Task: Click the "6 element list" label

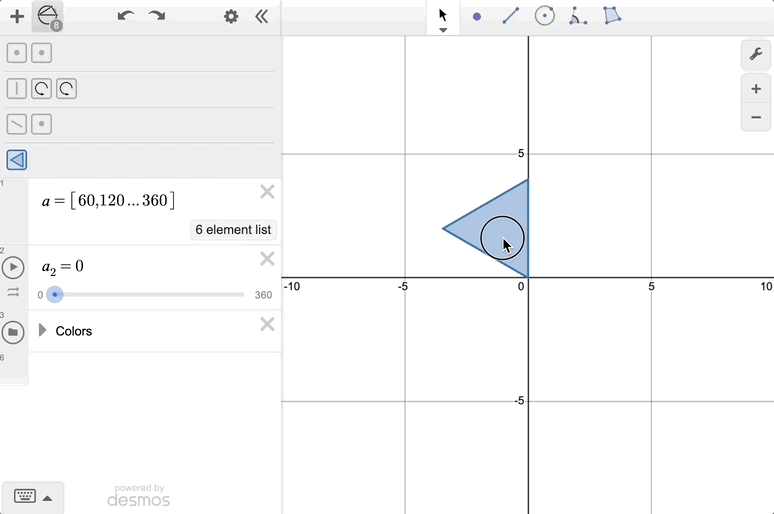Action: [x=233, y=230]
